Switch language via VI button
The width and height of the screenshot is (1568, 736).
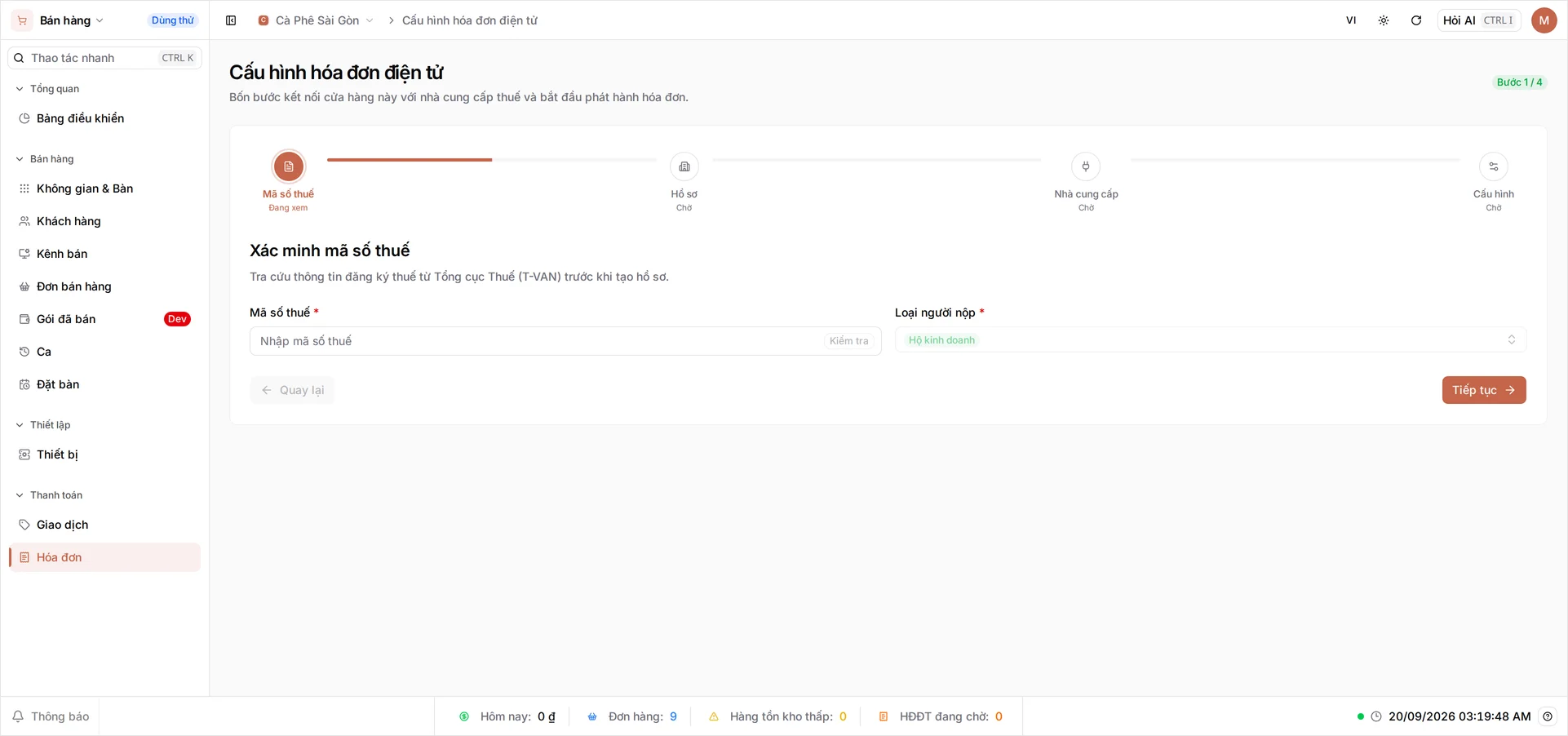[1351, 20]
